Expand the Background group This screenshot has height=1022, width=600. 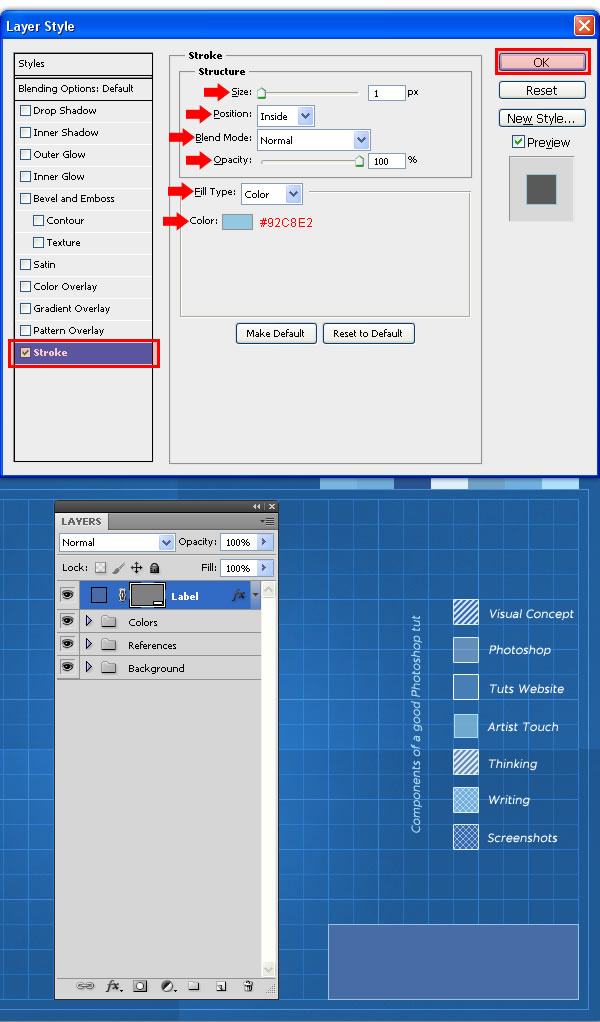tap(89, 667)
